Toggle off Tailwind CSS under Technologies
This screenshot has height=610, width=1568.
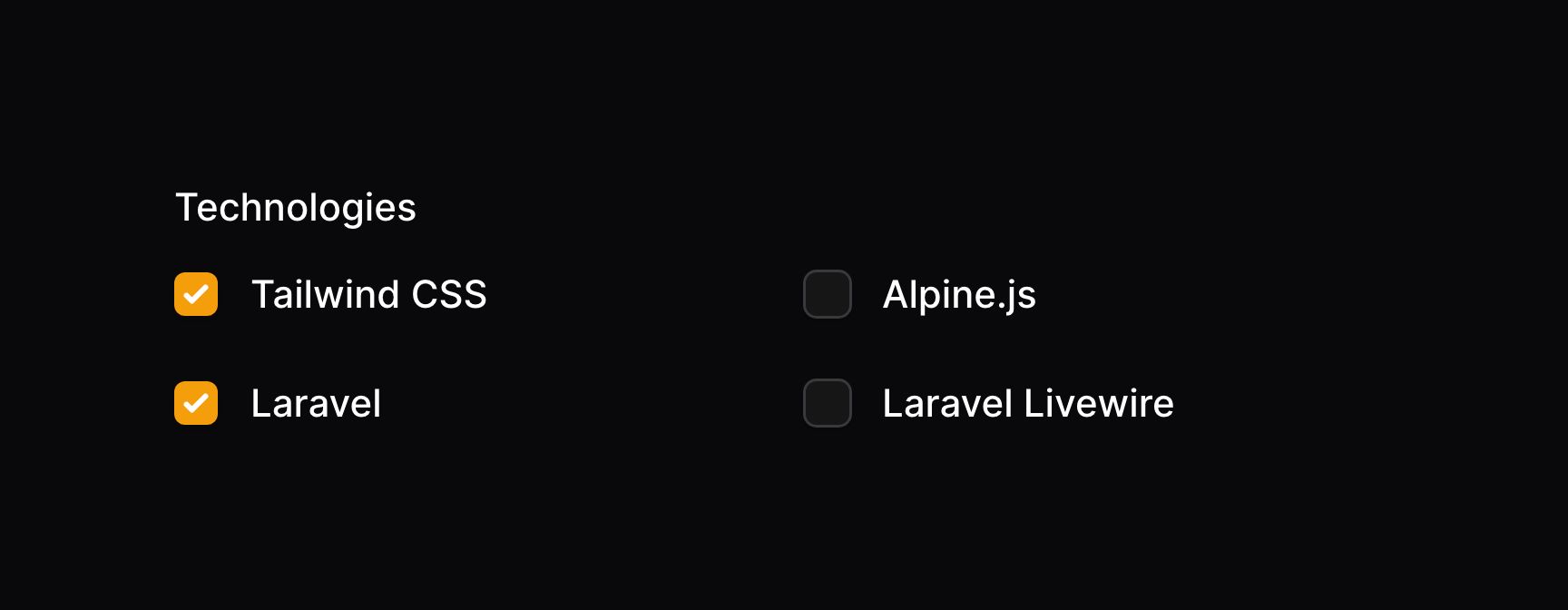(196, 294)
